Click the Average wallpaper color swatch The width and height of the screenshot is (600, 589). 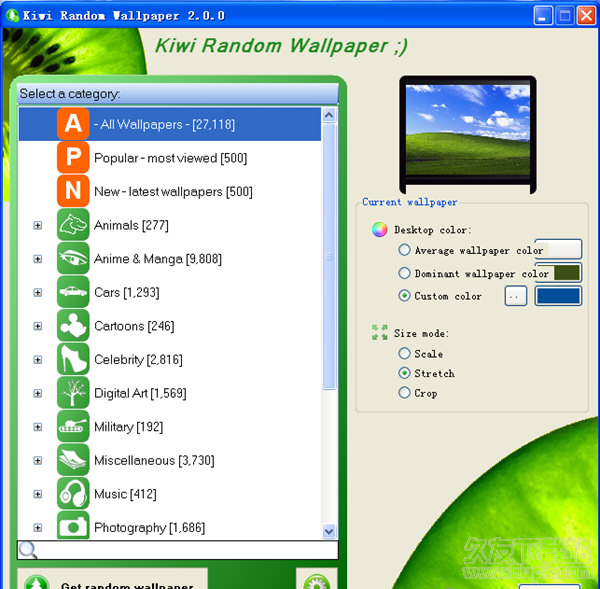[558, 250]
